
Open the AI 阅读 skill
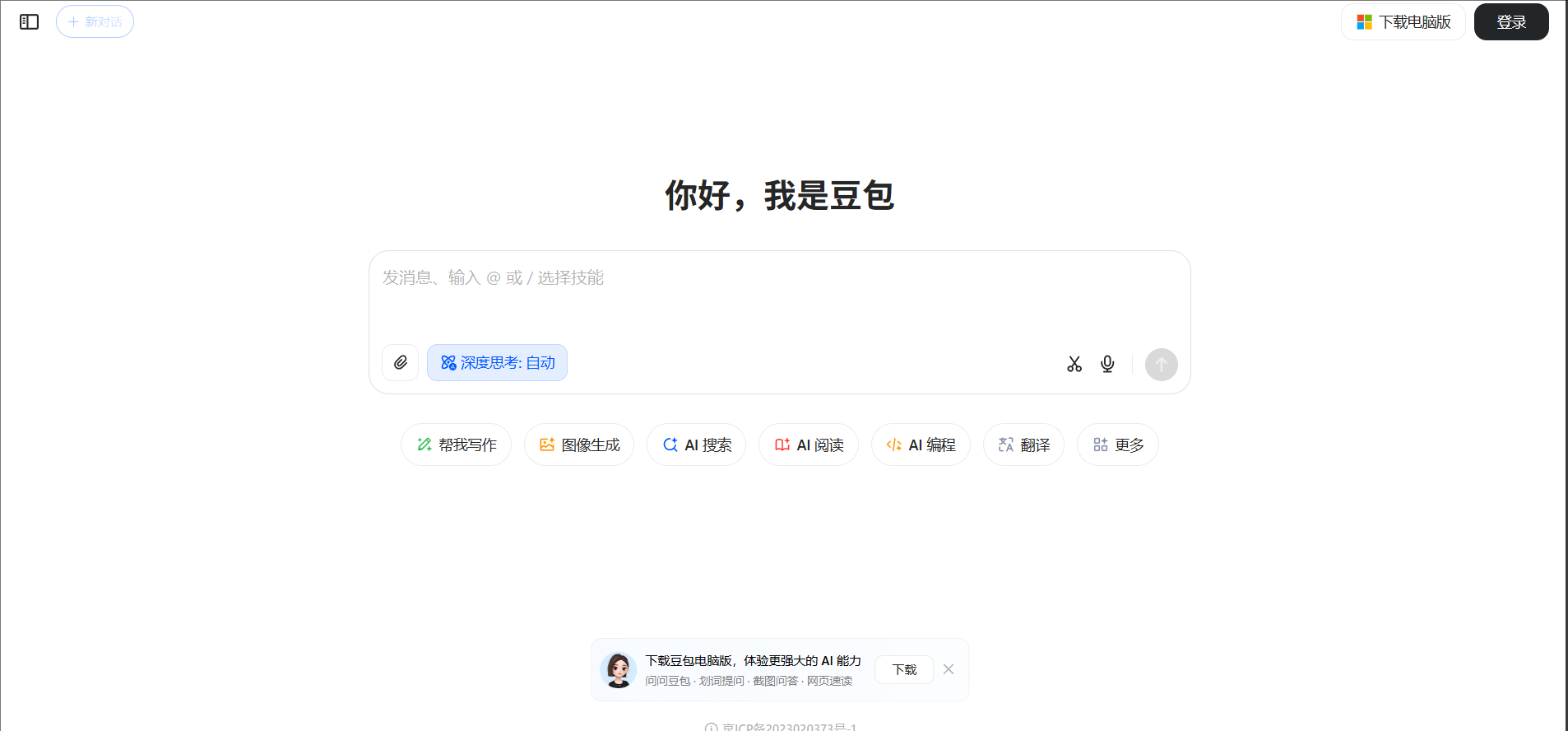(809, 445)
